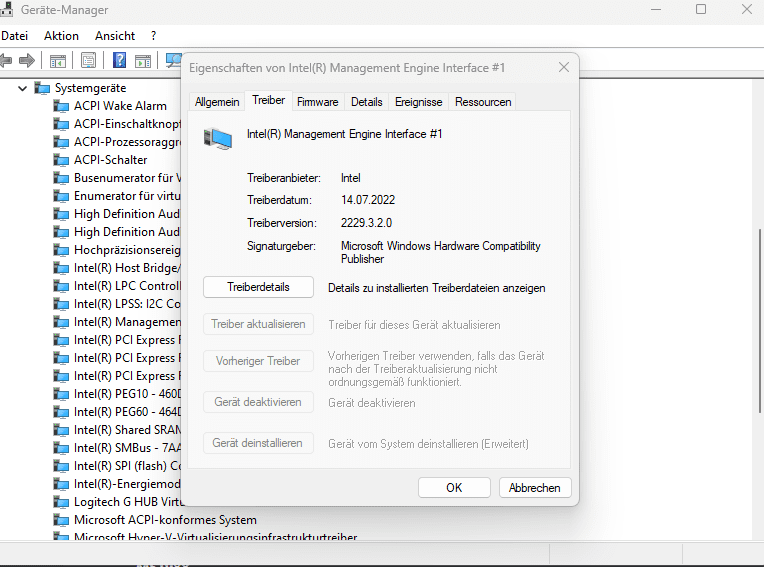The image size is (764, 567).
Task: Select the Busenumerator für entry
Action: pyautogui.click(x=127, y=178)
